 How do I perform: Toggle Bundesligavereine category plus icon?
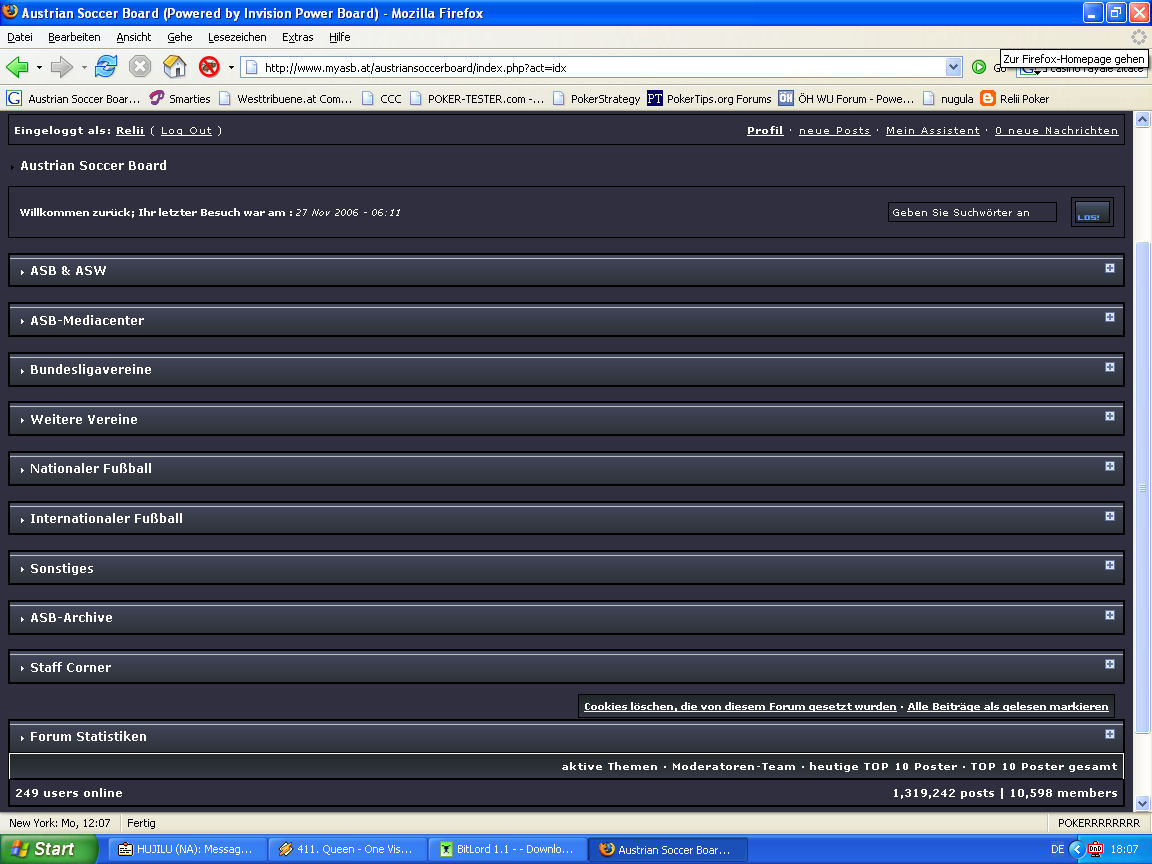[1110, 367]
